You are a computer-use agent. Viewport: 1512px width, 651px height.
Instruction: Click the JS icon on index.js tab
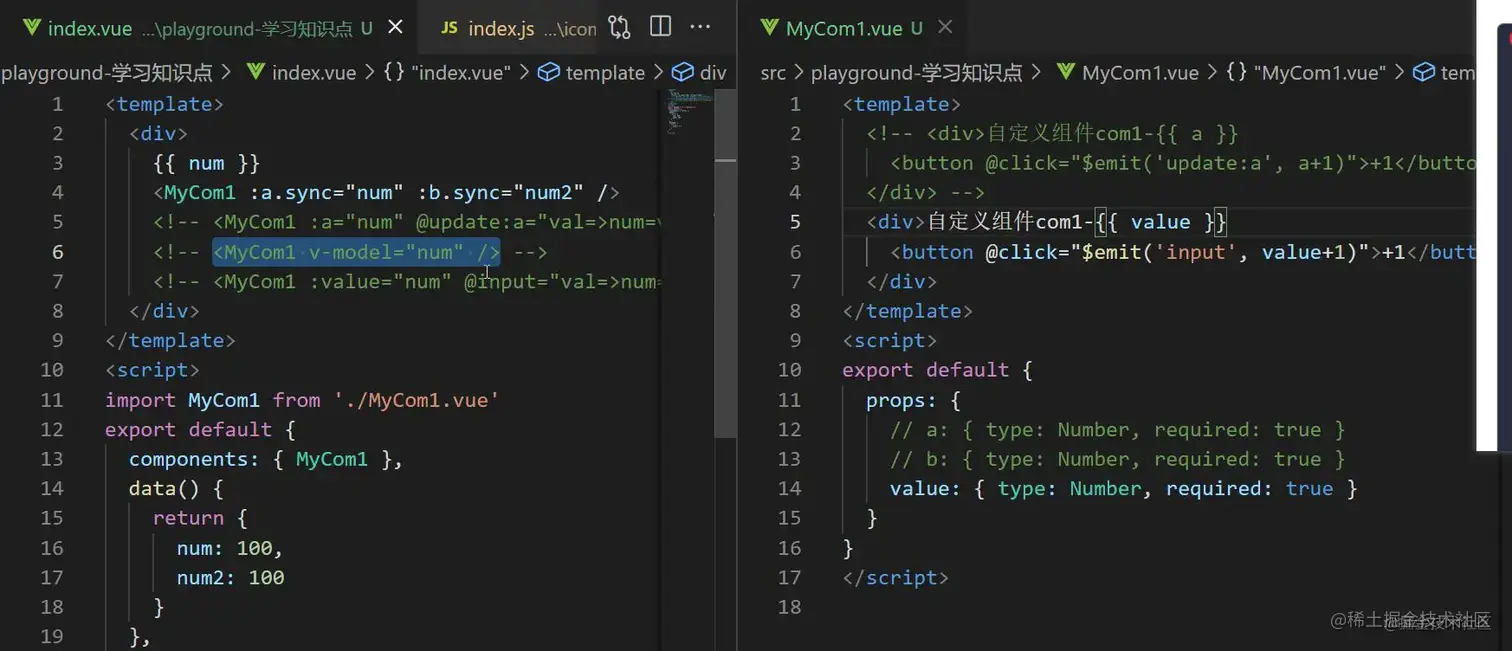(x=450, y=28)
